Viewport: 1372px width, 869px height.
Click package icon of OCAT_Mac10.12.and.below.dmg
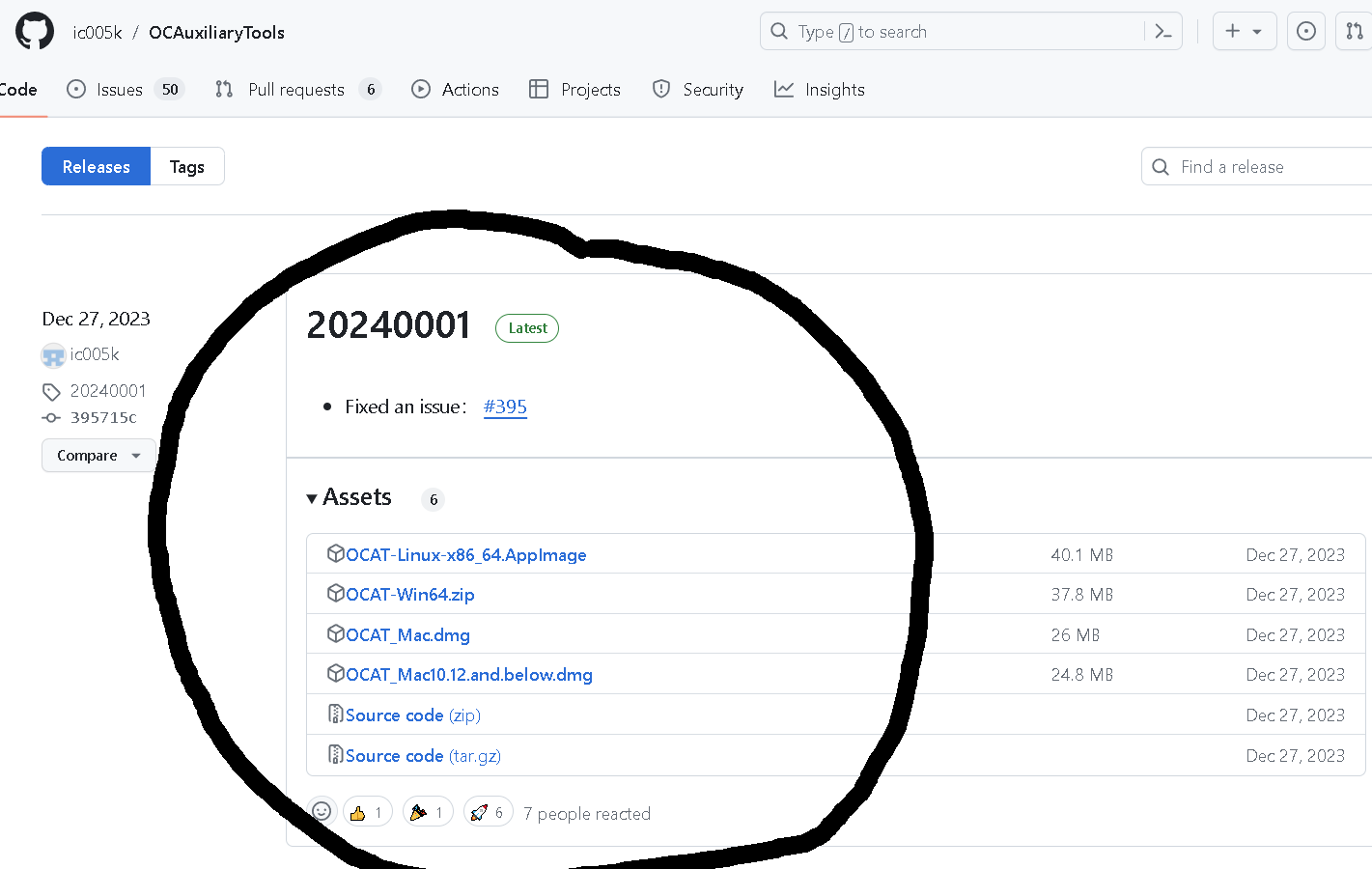pos(336,673)
